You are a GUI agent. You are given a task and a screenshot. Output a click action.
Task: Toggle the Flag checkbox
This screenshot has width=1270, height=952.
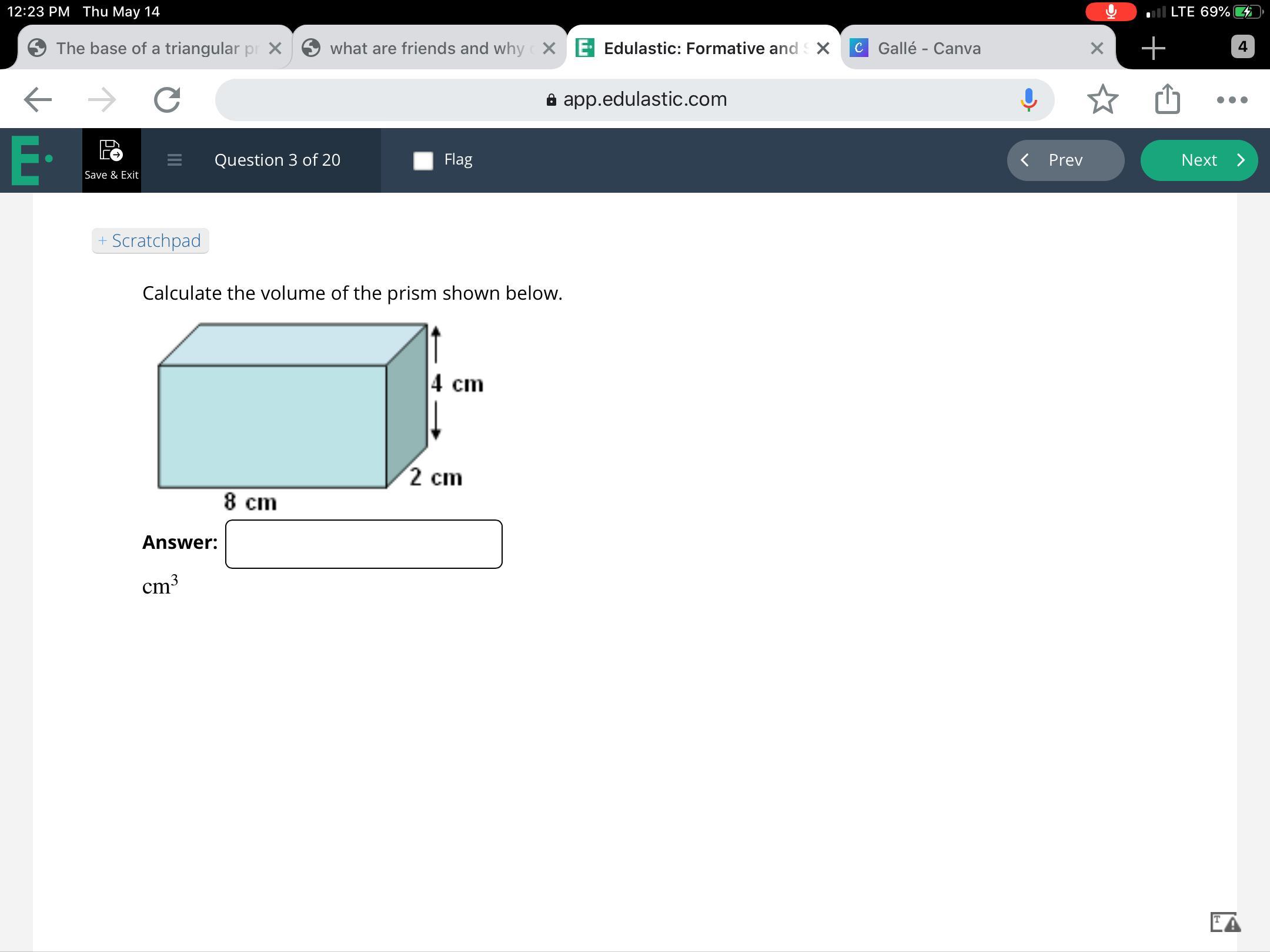(x=423, y=160)
